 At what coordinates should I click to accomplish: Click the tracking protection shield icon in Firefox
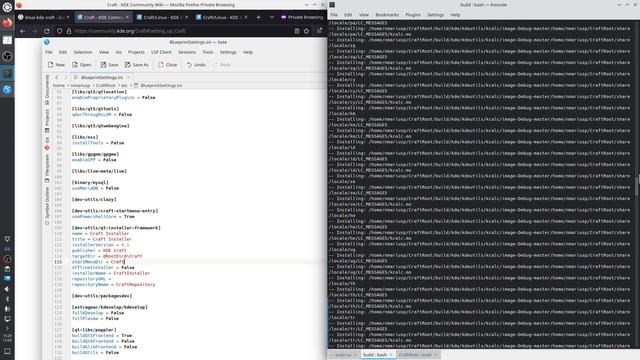60,31
